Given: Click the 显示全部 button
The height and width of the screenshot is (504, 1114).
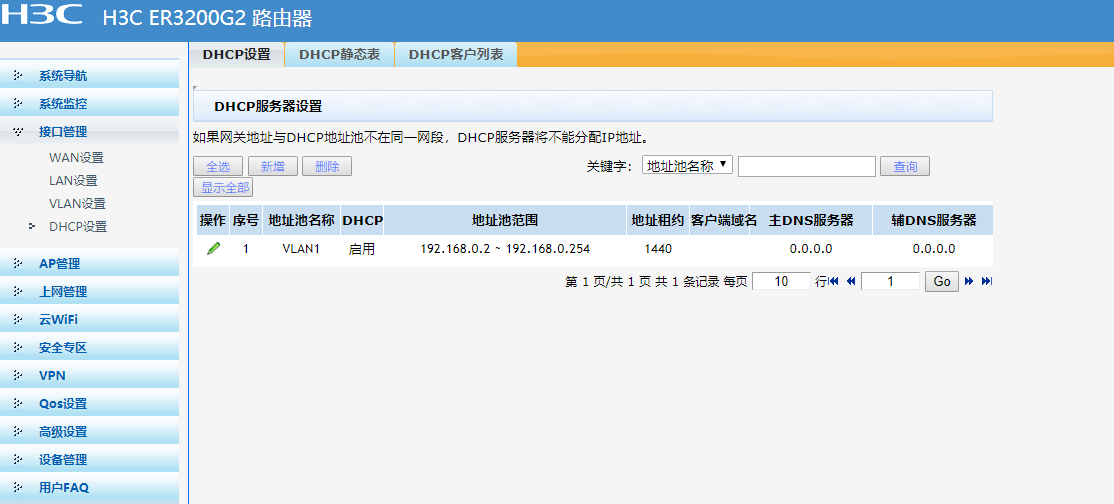Looking at the screenshot, I should (x=223, y=188).
